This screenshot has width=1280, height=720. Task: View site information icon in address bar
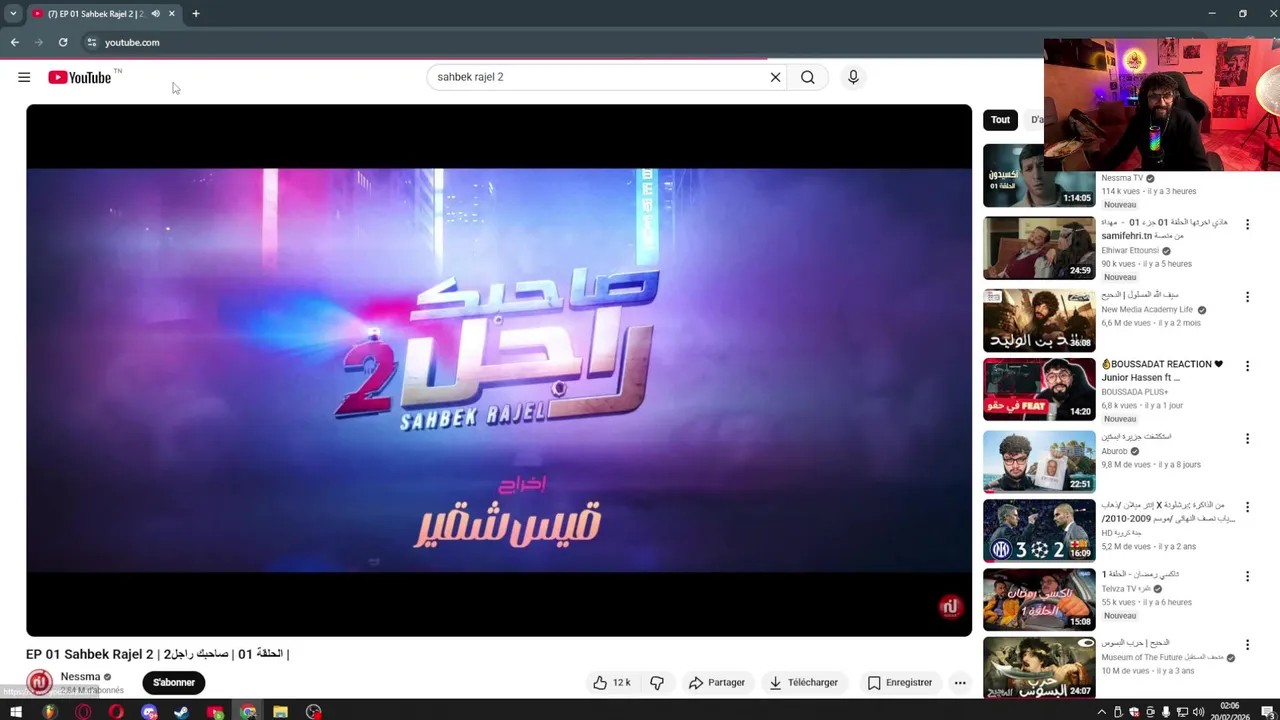tap(91, 42)
